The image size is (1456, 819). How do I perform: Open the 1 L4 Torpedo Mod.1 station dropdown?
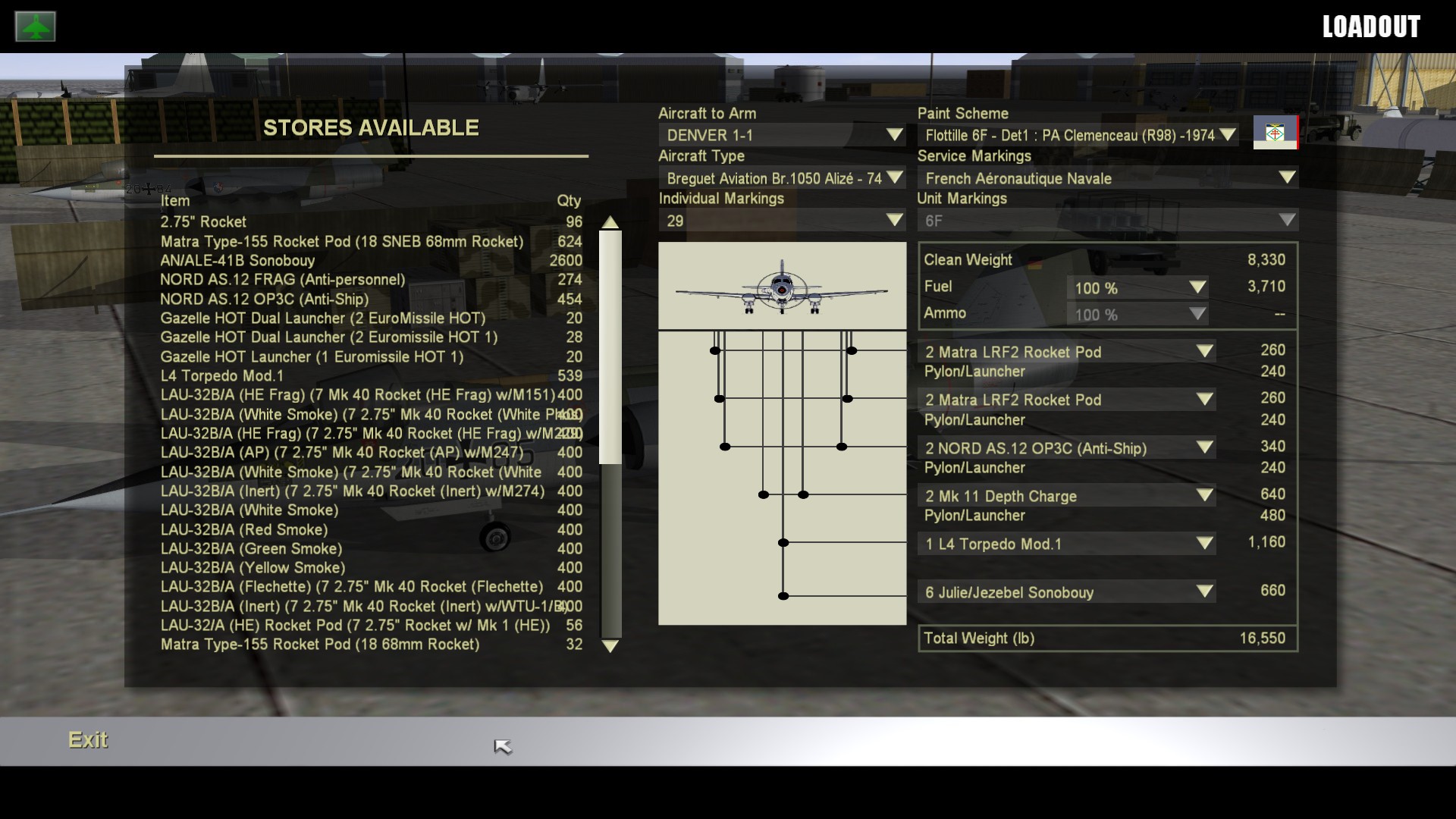pos(1067,544)
